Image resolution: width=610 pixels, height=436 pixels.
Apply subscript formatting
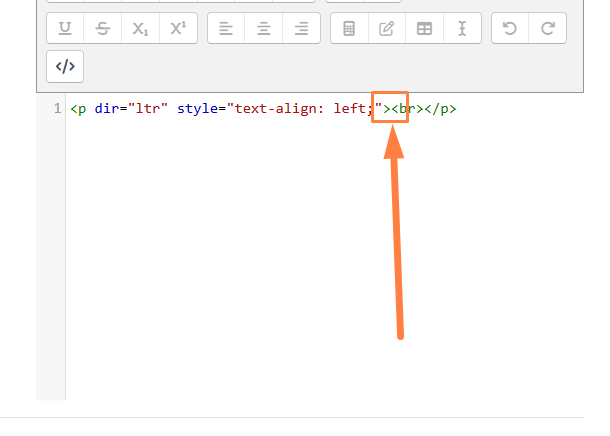(140, 29)
